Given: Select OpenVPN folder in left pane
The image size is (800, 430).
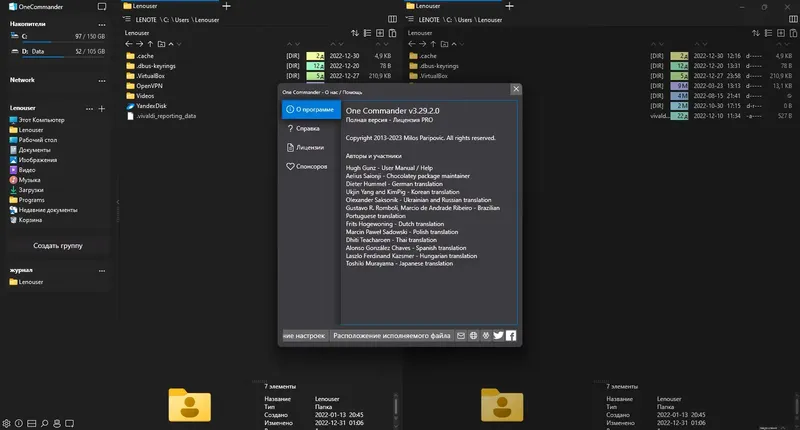Looking at the screenshot, I should [x=144, y=86].
